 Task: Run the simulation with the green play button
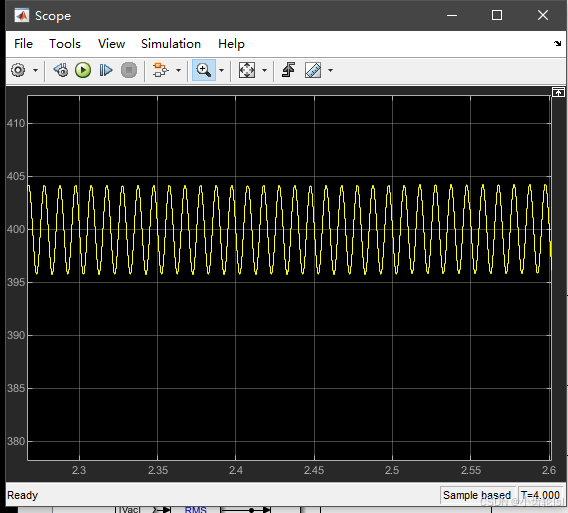click(83, 70)
